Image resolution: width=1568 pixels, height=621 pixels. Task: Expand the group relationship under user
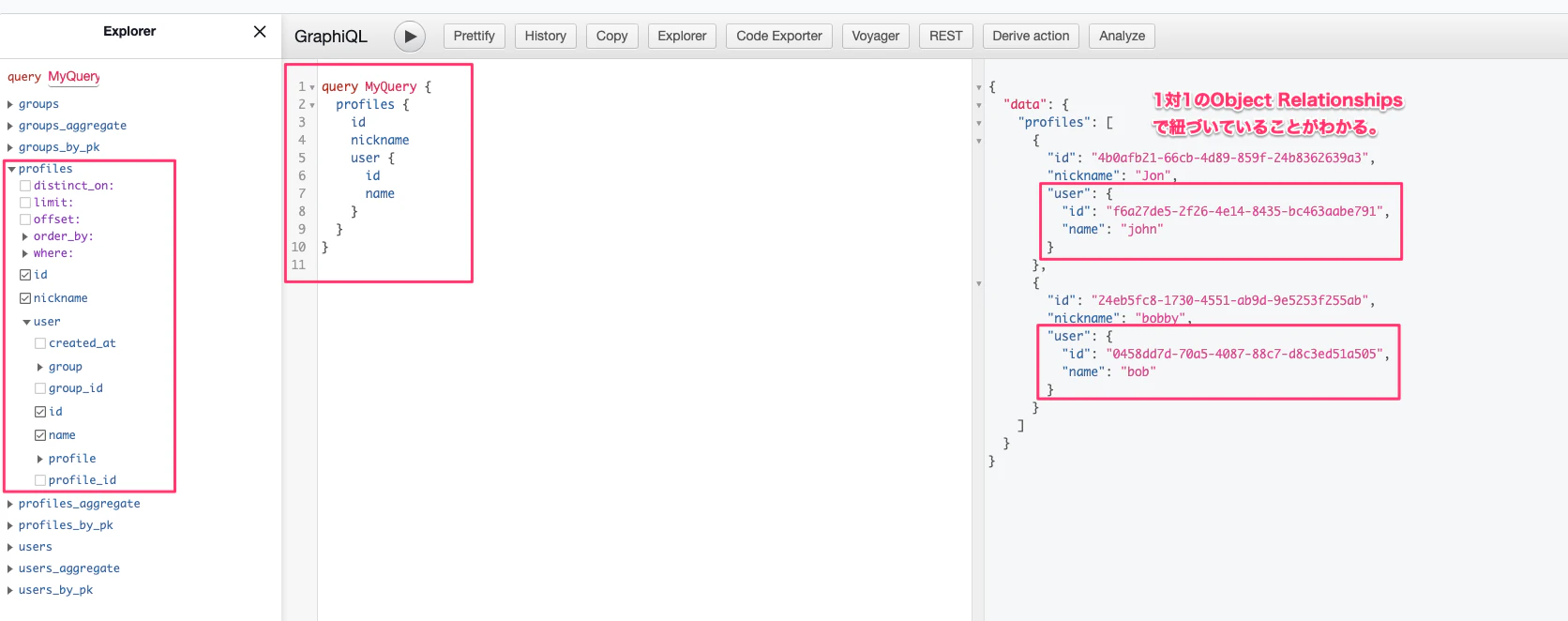pyautogui.click(x=40, y=367)
